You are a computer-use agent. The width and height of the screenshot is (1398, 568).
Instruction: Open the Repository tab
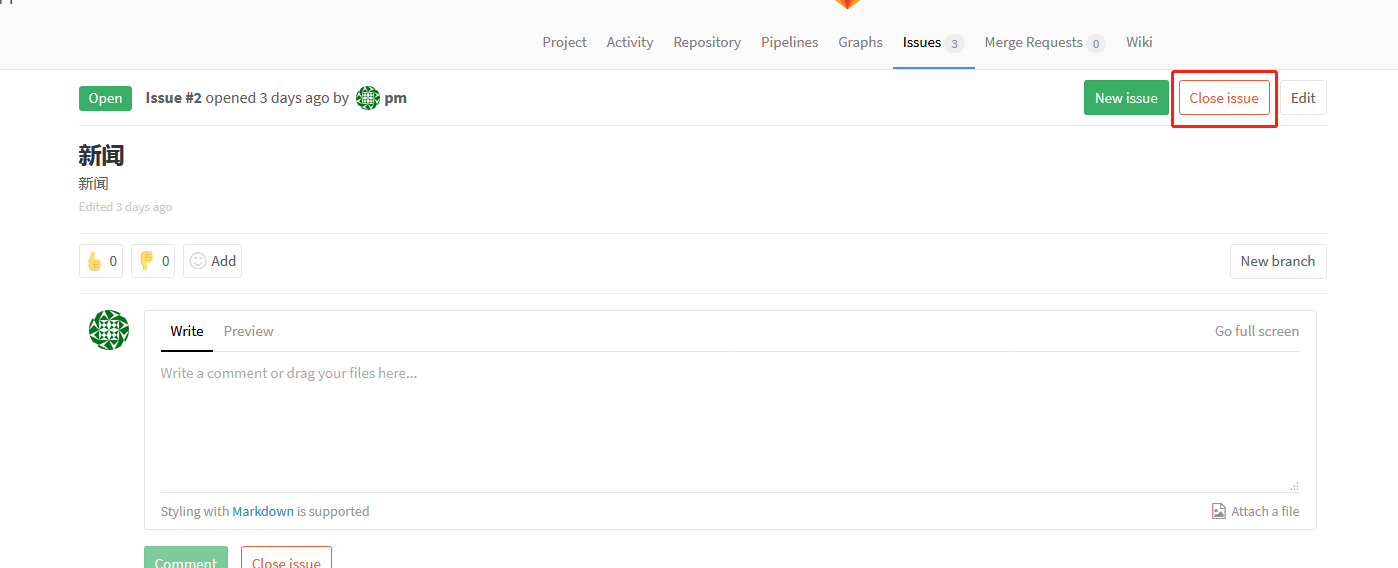pos(707,42)
